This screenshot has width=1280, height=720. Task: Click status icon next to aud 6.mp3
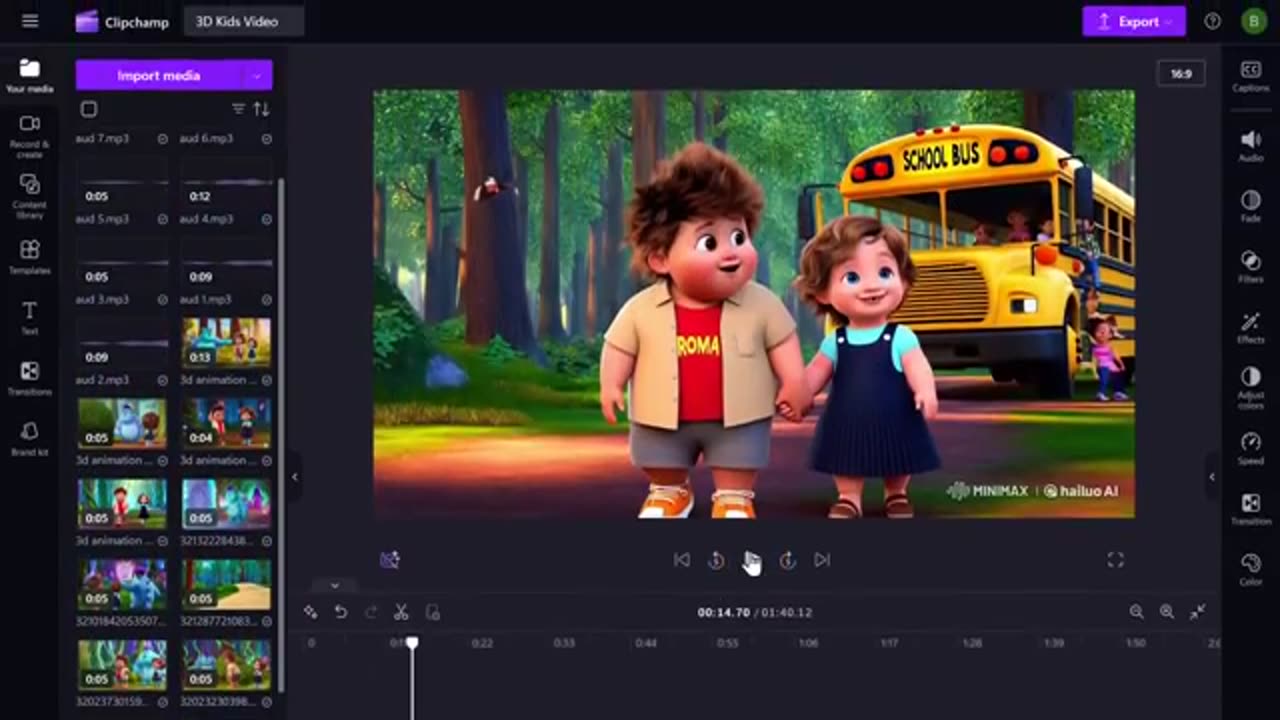point(267,139)
